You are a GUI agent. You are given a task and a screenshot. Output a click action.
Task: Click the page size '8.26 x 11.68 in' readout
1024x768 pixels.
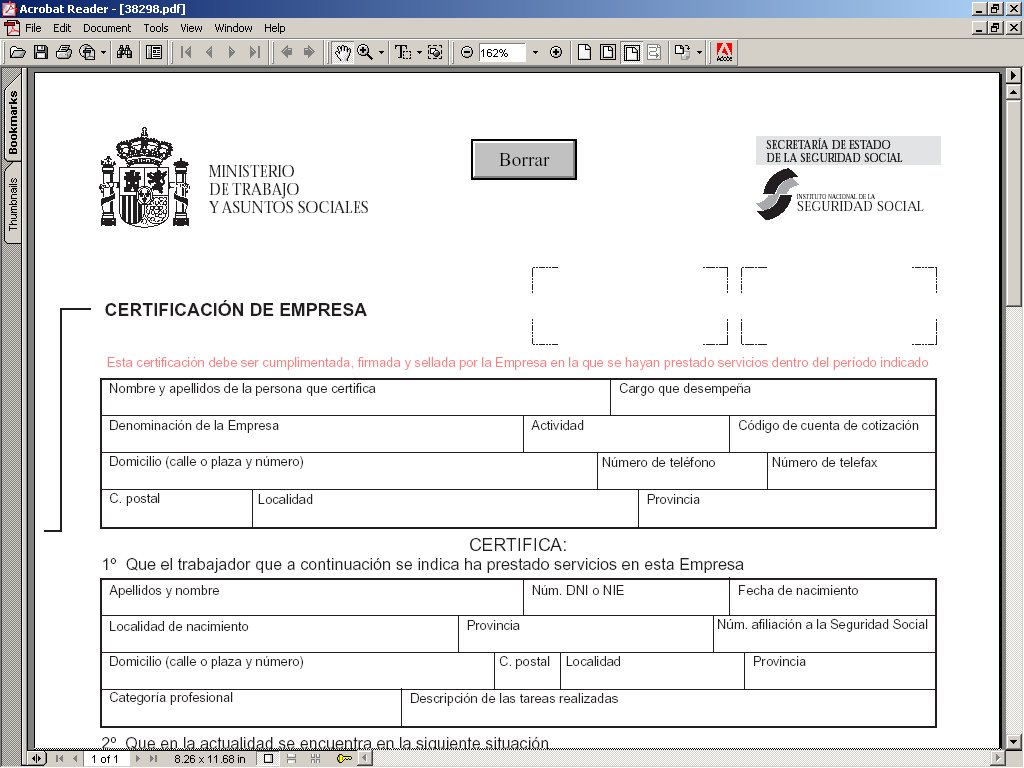coord(210,758)
